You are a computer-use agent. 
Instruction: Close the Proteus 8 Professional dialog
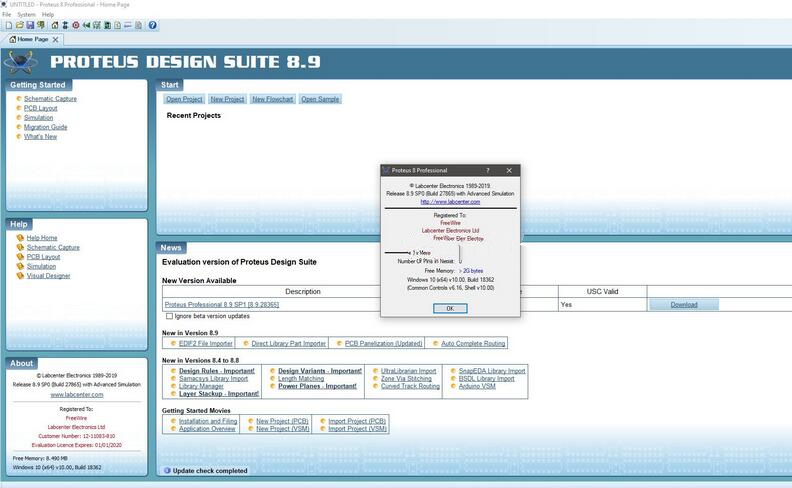(509, 171)
